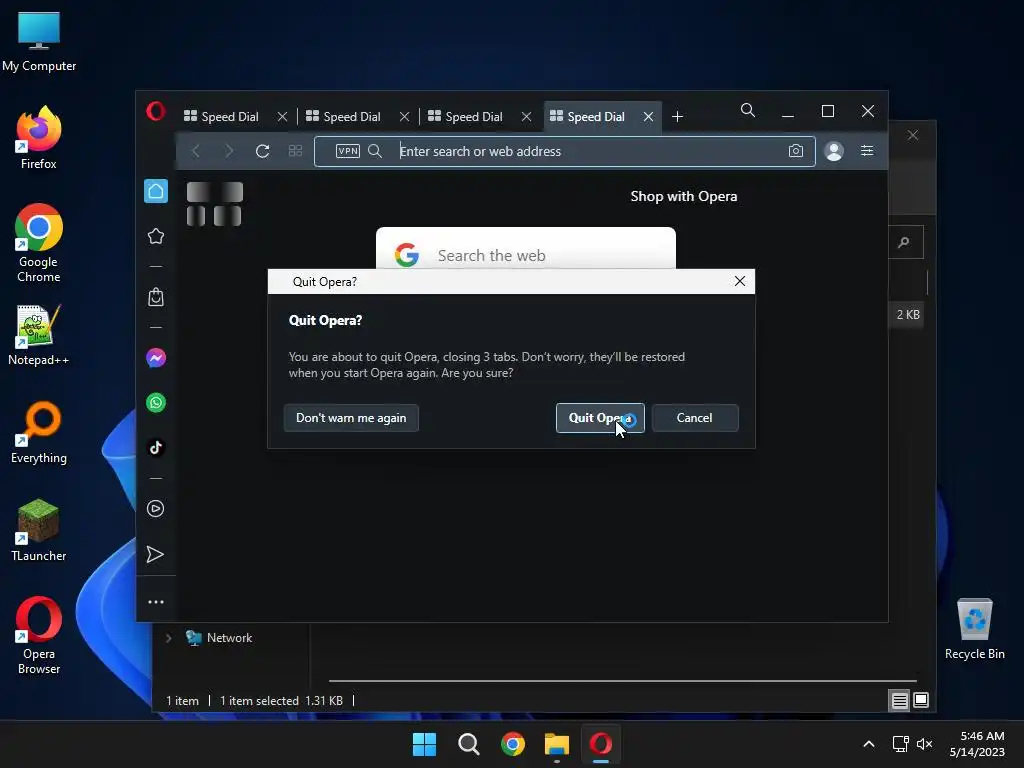Reload the page in Opera
This screenshot has height=768, width=1024.
(x=263, y=152)
